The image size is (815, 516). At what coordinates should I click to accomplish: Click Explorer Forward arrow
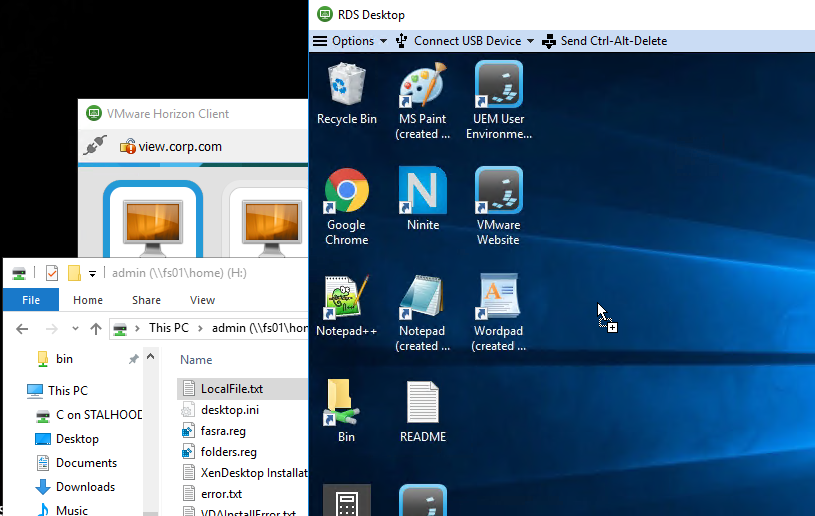click(x=51, y=328)
